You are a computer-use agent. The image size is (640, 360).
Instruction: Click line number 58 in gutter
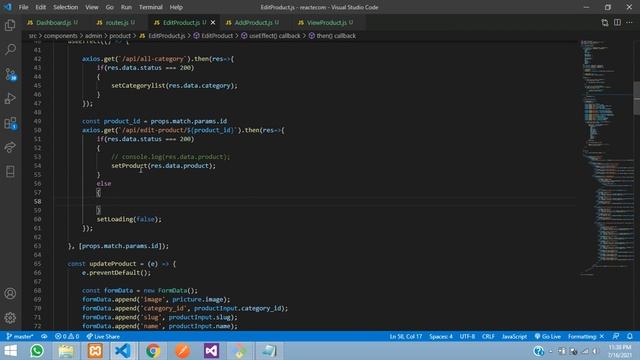38,201
